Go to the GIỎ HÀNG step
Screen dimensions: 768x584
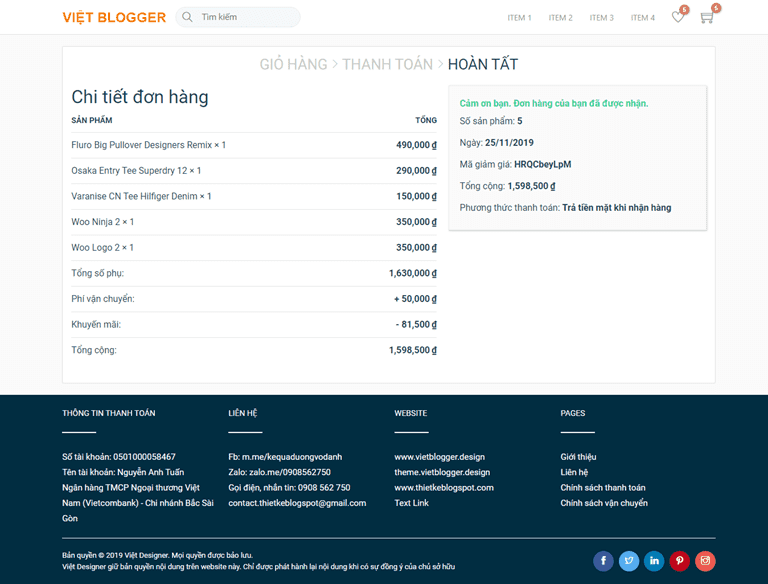pos(293,64)
